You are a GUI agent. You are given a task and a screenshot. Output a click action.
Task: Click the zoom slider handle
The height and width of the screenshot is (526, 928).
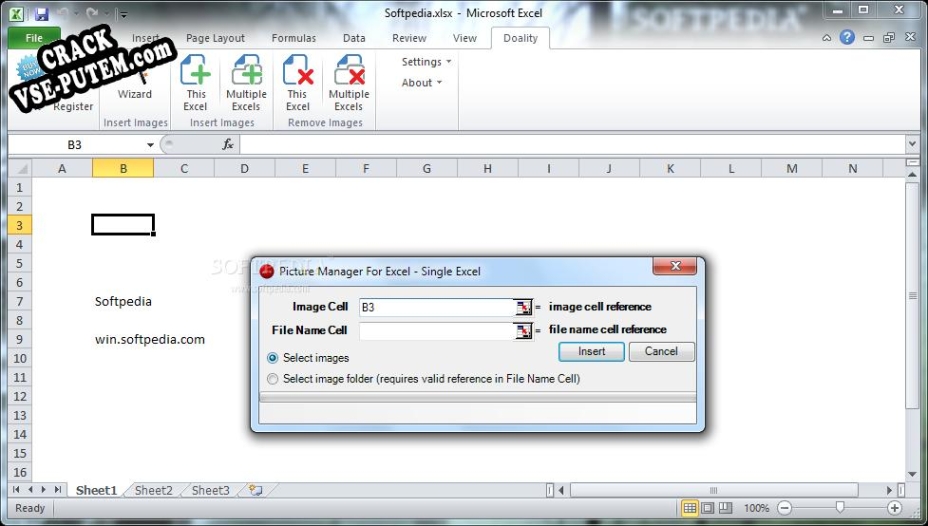click(x=839, y=508)
